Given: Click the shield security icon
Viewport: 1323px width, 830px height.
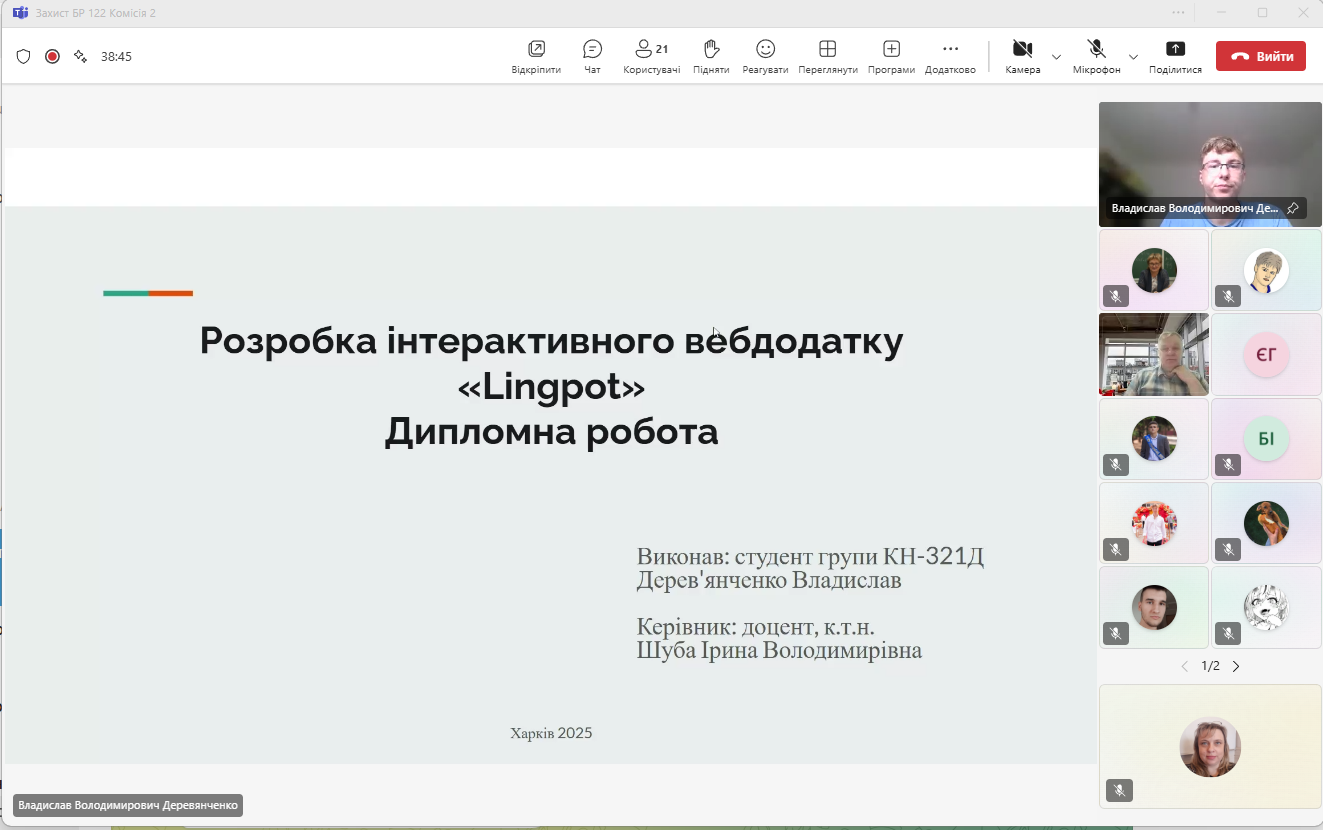Looking at the screenshot, I should coord(24,57).
